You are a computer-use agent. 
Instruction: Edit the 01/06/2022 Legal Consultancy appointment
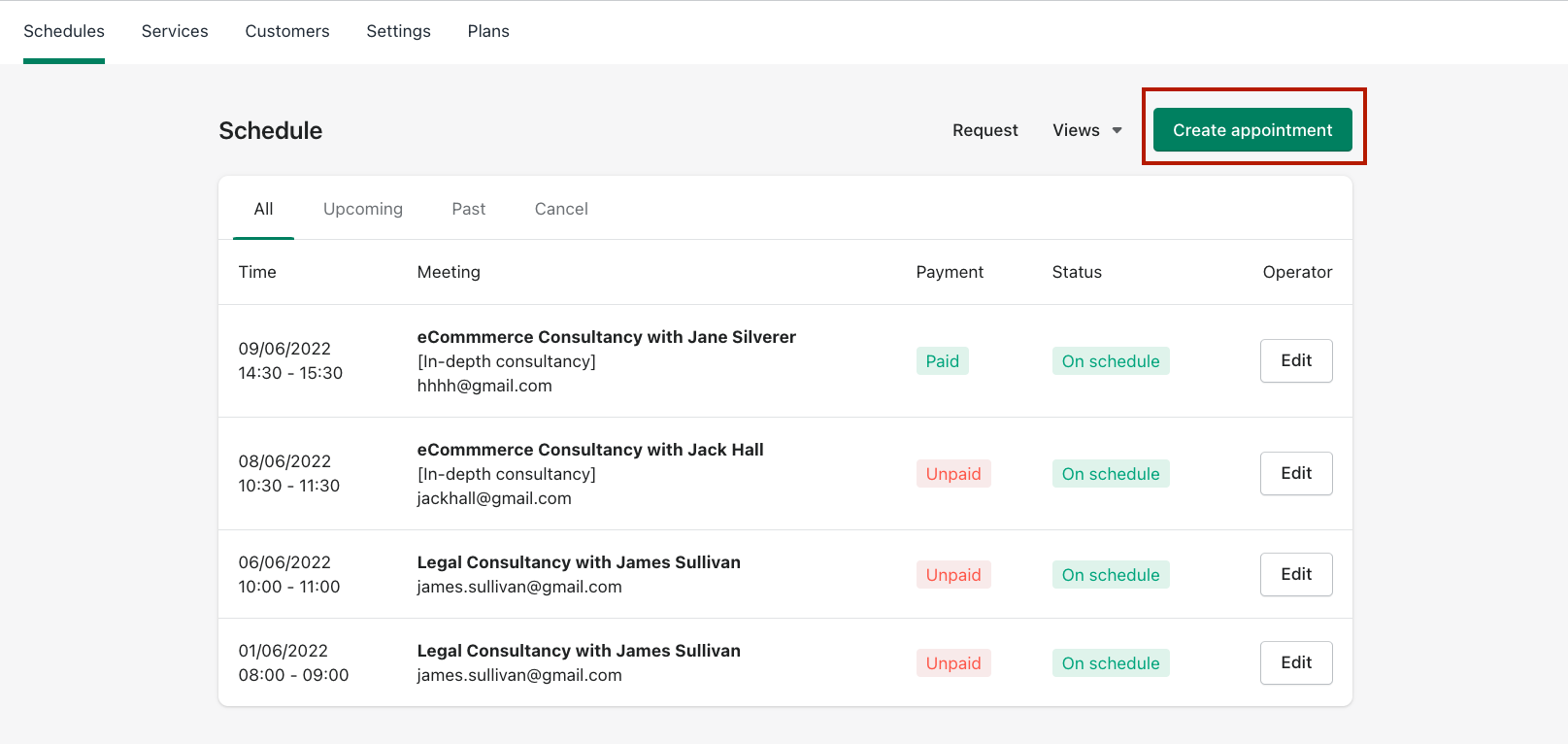click(x=1295, y=662)
